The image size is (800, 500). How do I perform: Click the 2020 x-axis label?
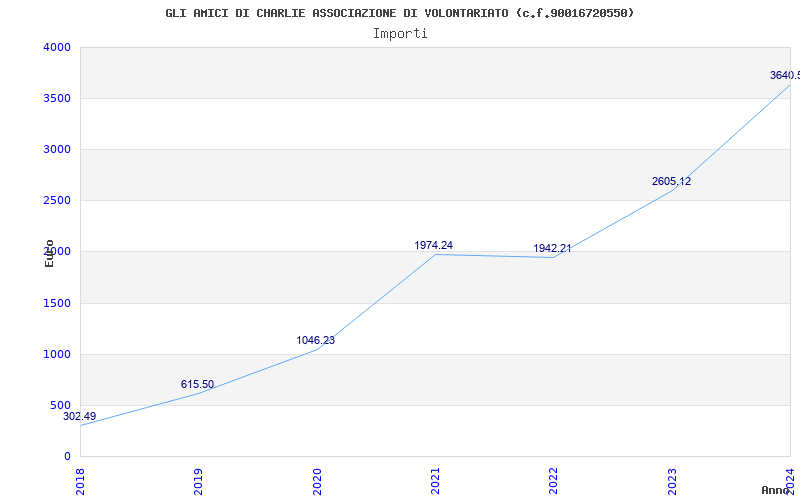point(316,481)
